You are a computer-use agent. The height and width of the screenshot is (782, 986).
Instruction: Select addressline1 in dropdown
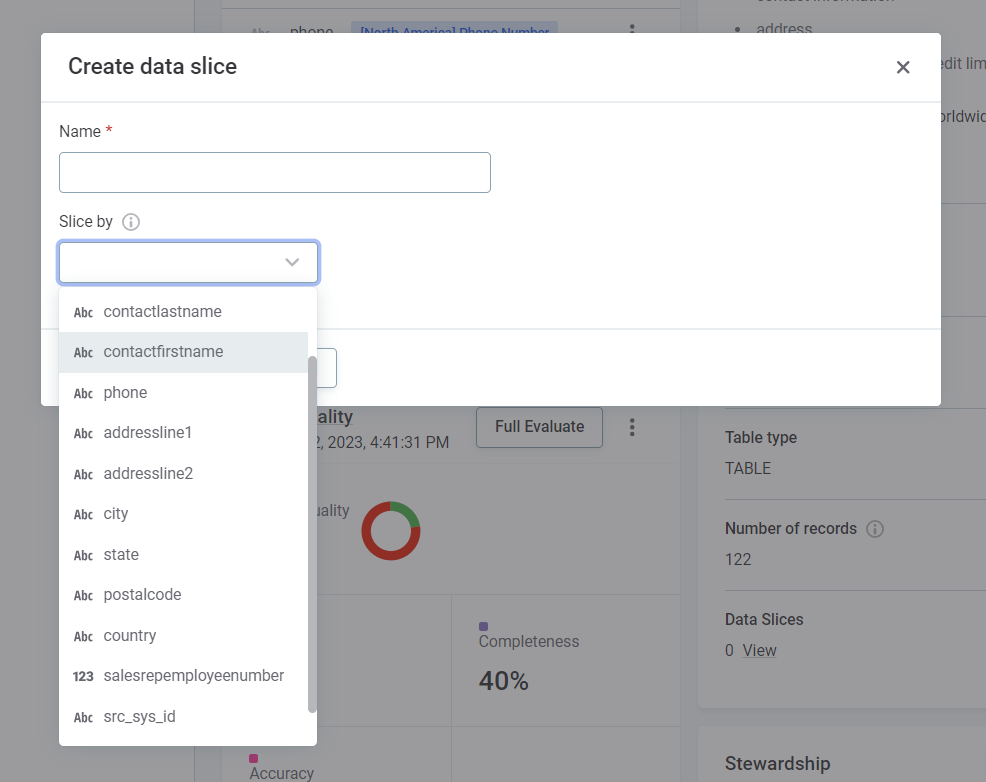(x=147, y=433)
